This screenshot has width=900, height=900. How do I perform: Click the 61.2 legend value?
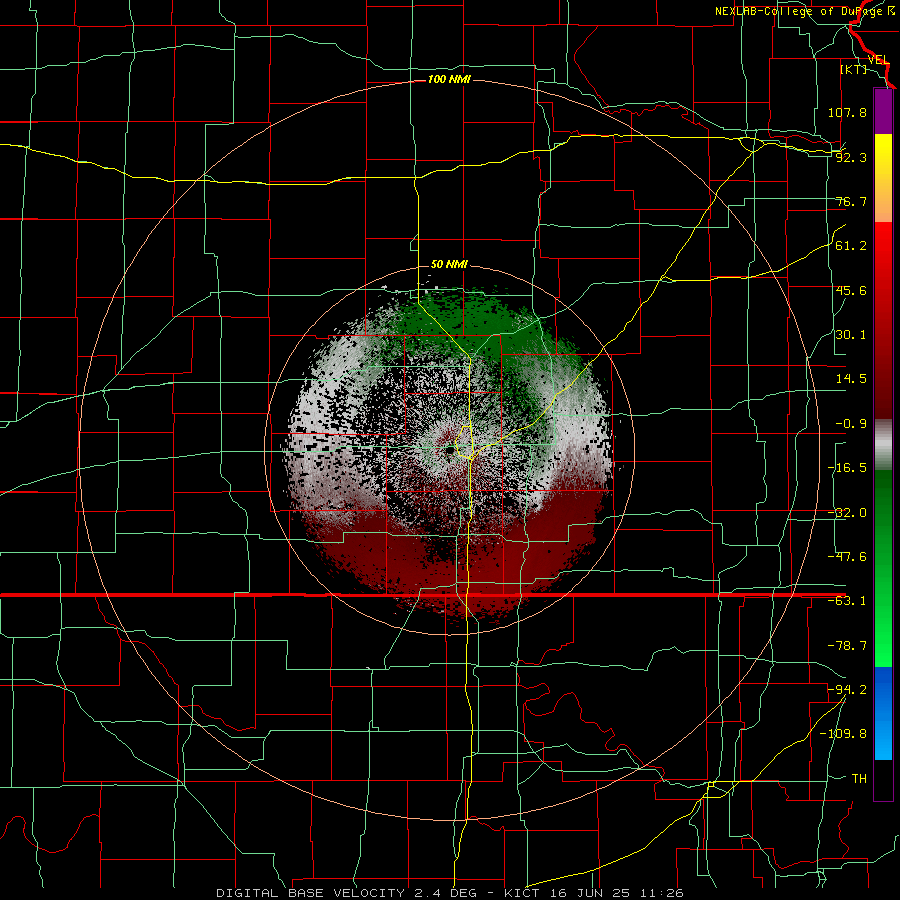851,246
